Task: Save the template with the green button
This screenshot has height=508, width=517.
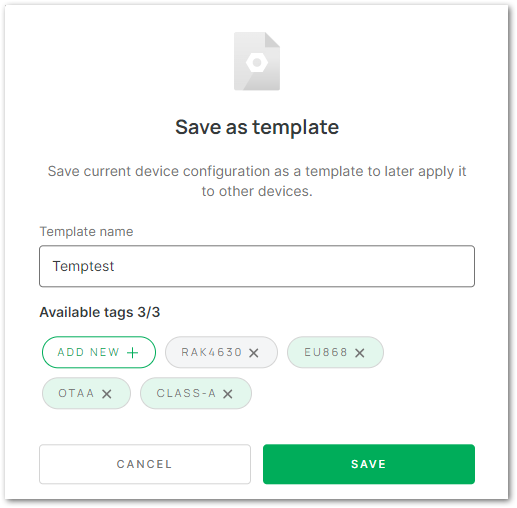Action: 369,464
